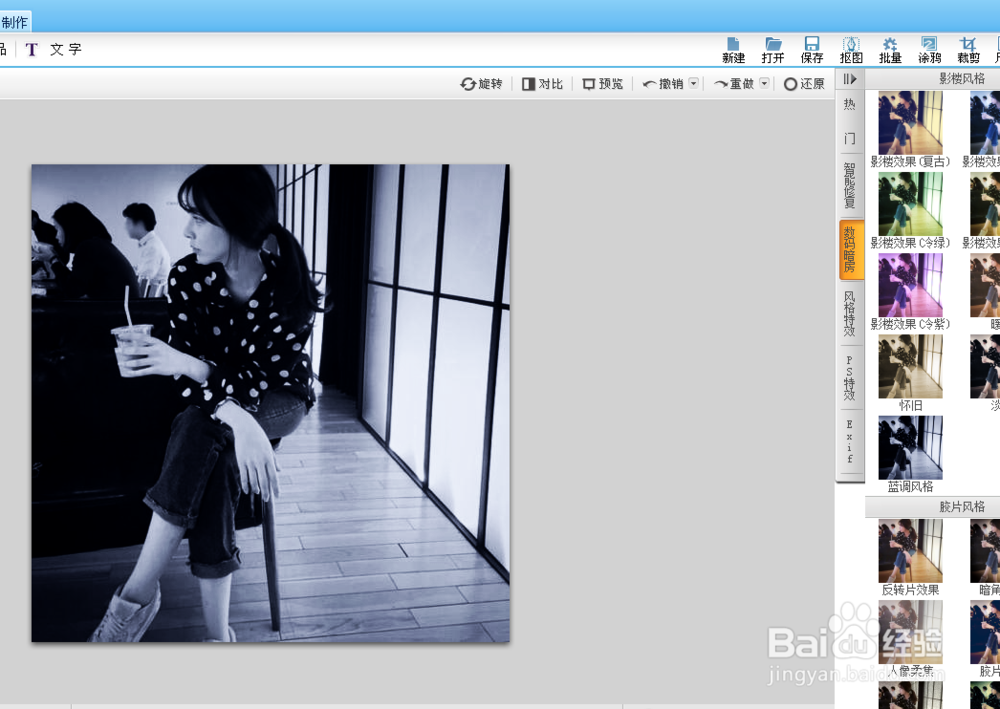This screenshot has height=709, width=1000.
Task: Toggle the 对比 (Compare) view
Action: click(542, 84)
